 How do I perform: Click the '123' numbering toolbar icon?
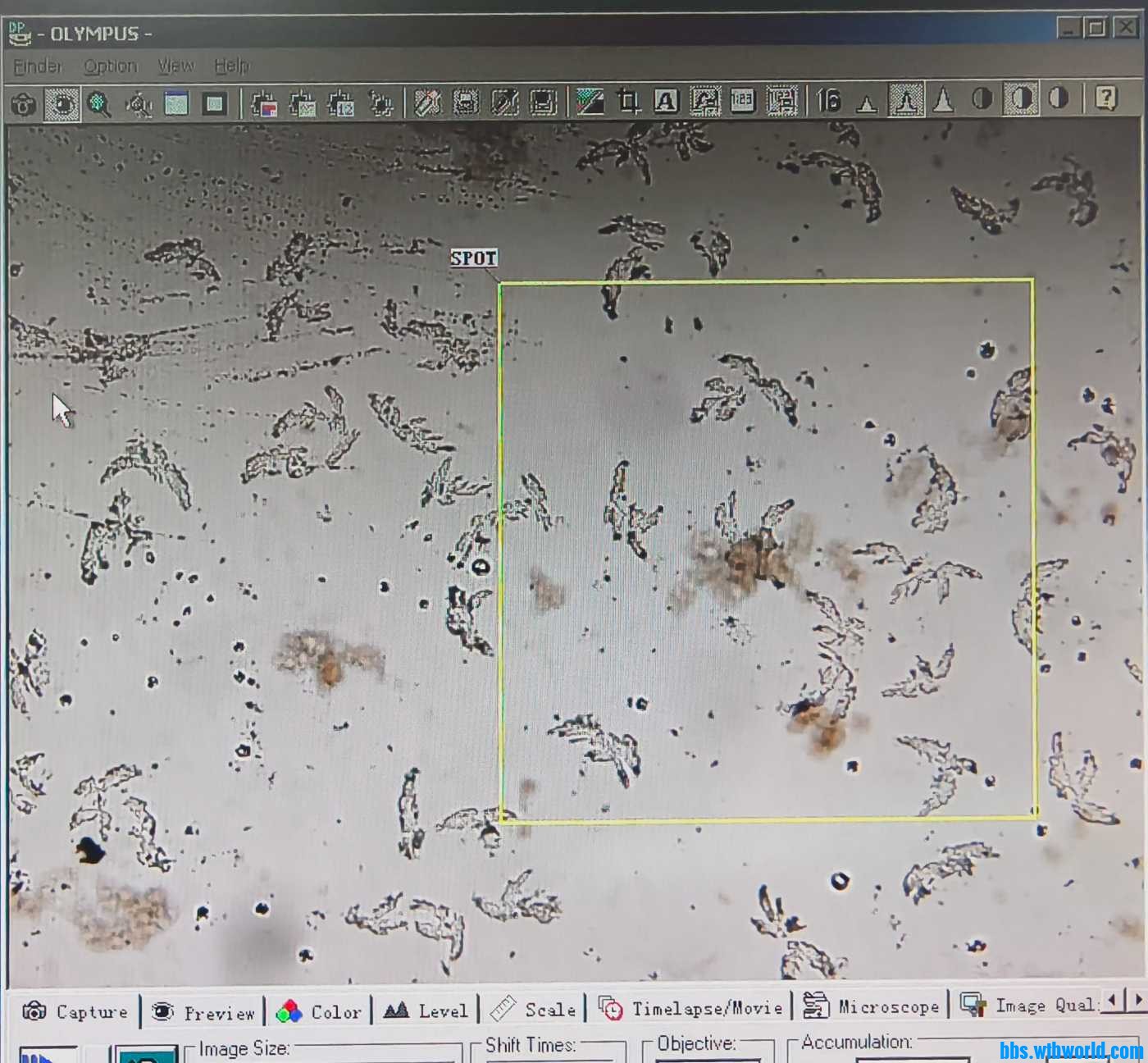pyautogui.click(x=742, y=101)
